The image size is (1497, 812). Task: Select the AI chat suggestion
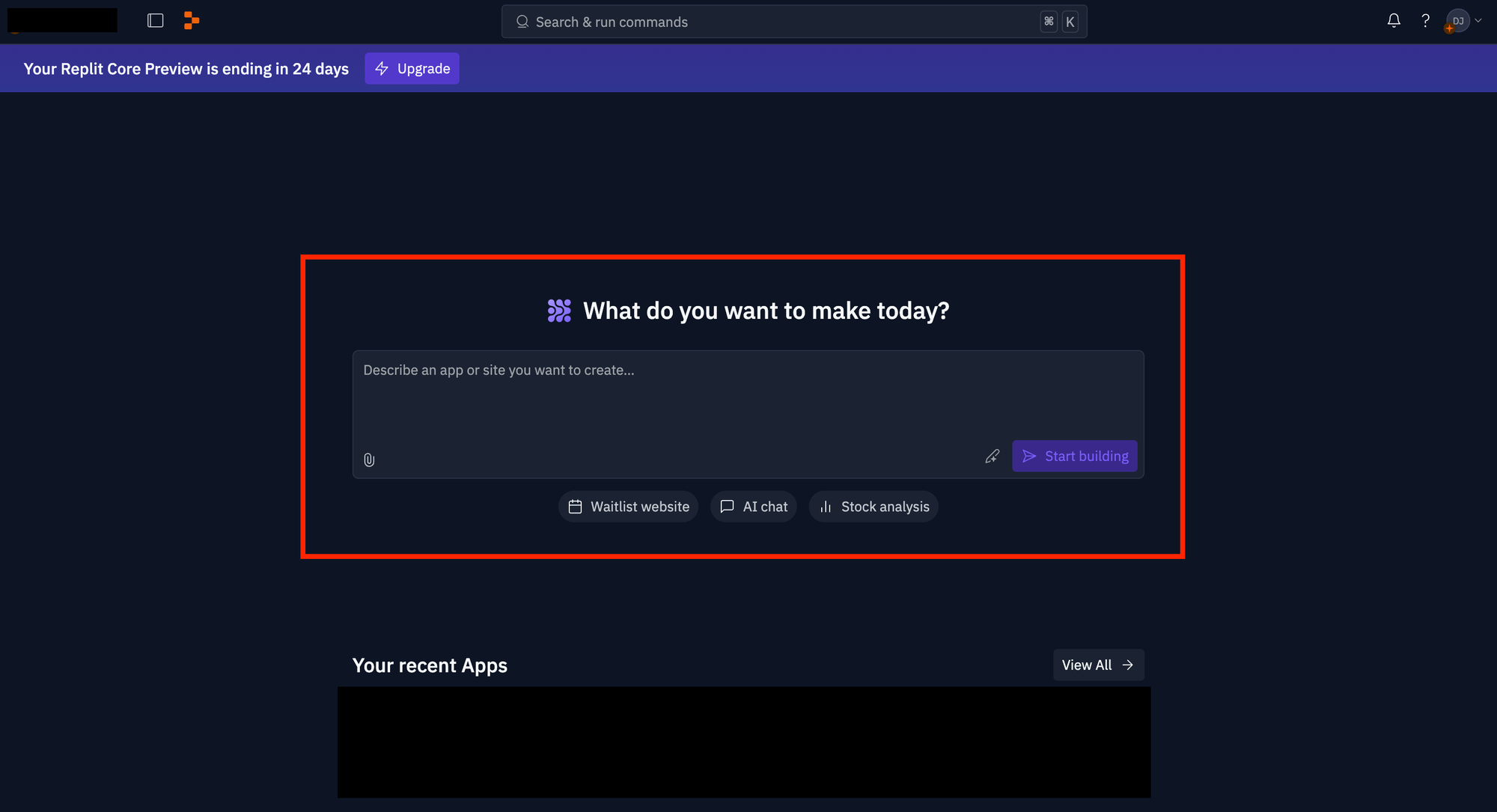(752, 506)
